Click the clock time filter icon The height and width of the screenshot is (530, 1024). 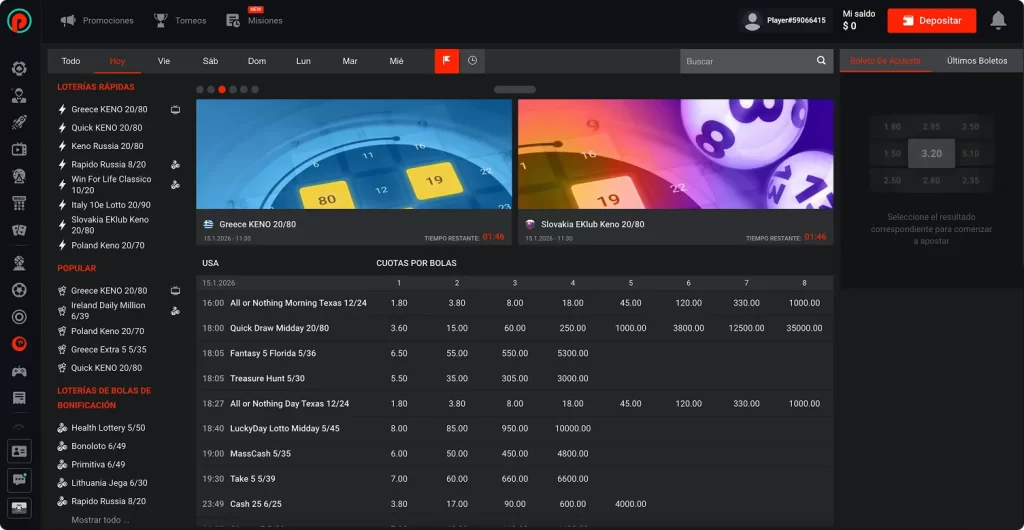pyautogui.click(x=472, y=61)
